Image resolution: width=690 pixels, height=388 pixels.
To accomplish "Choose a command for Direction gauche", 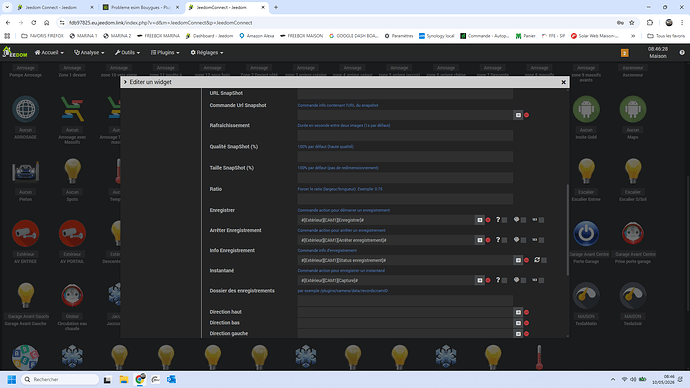I will click(x=518, y=334).
